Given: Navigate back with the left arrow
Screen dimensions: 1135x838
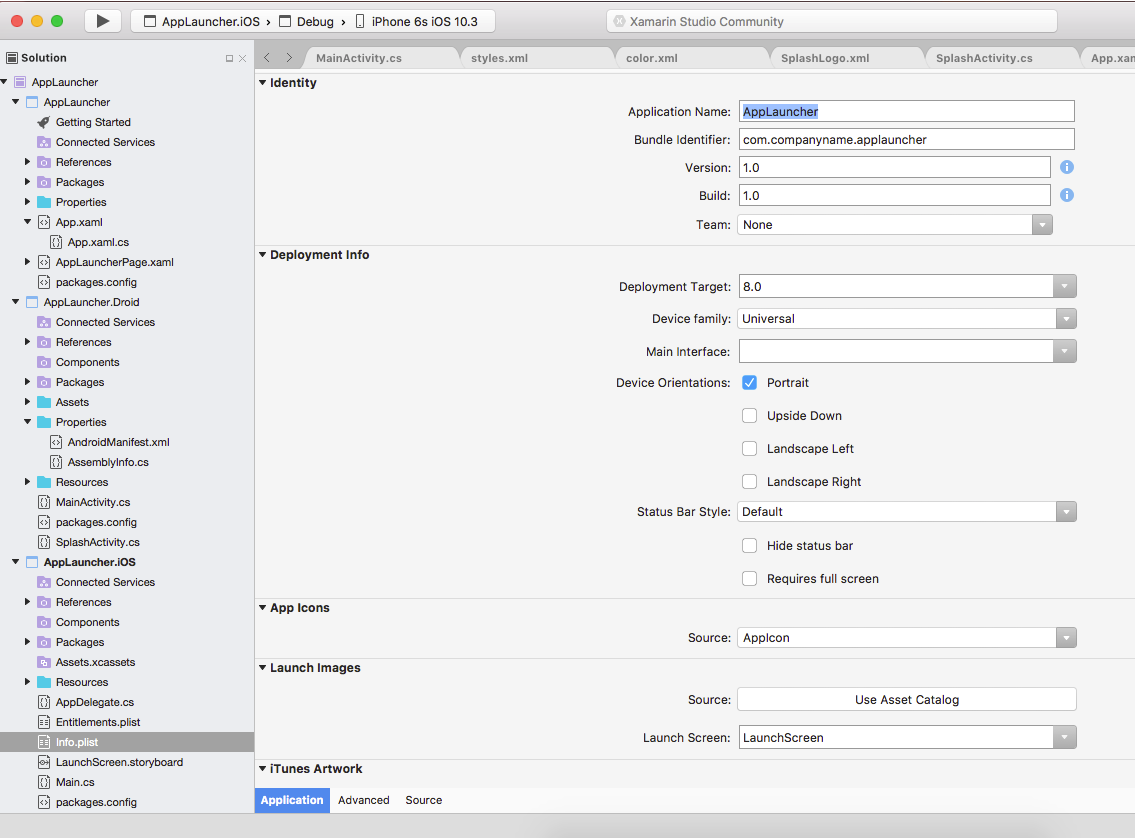Looking at the screenshot, I should click(x=267, y=58).
